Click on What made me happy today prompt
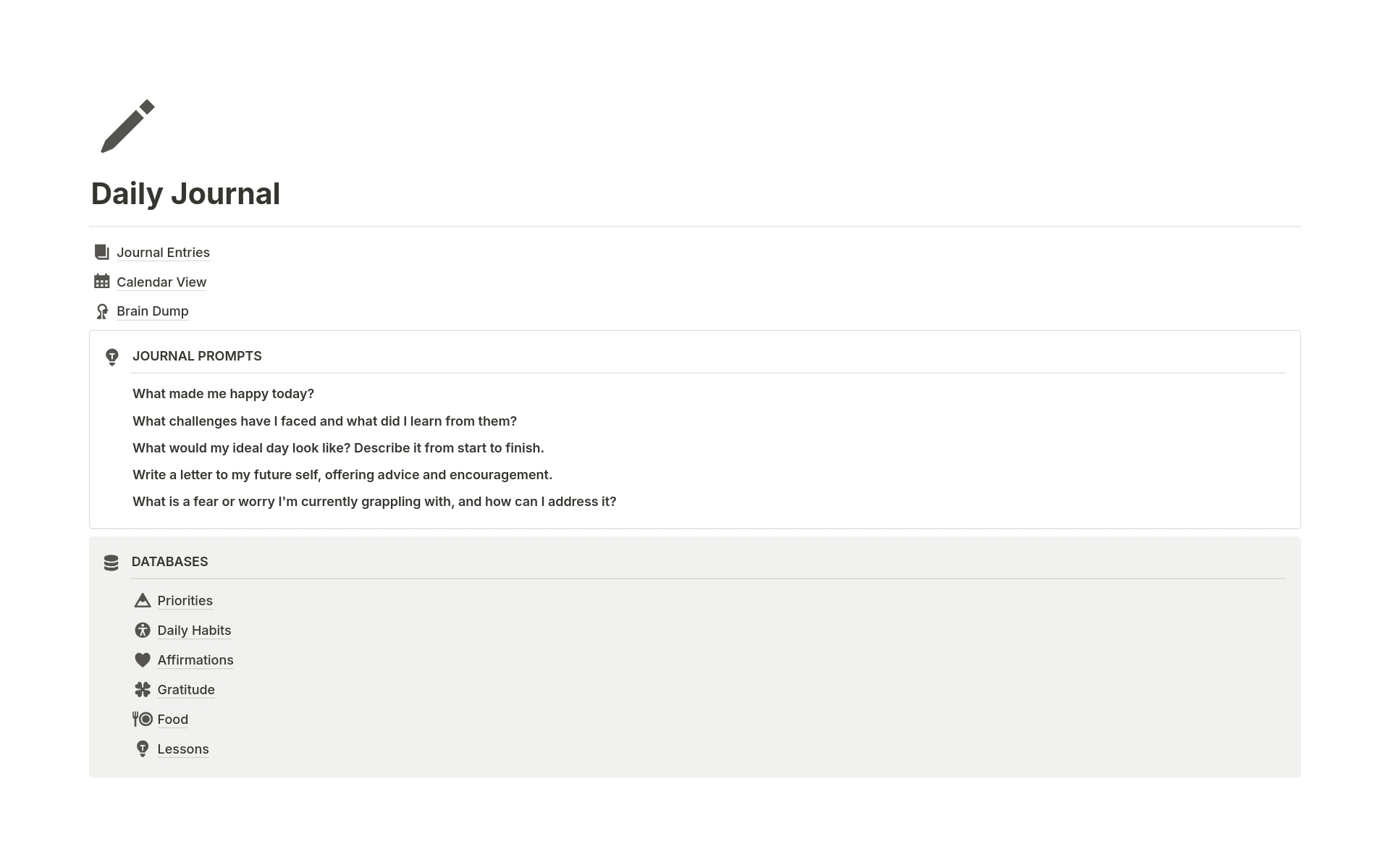The height and width of the screenshot is (868, 1390). pyautogui.click(x=223, y=393)
